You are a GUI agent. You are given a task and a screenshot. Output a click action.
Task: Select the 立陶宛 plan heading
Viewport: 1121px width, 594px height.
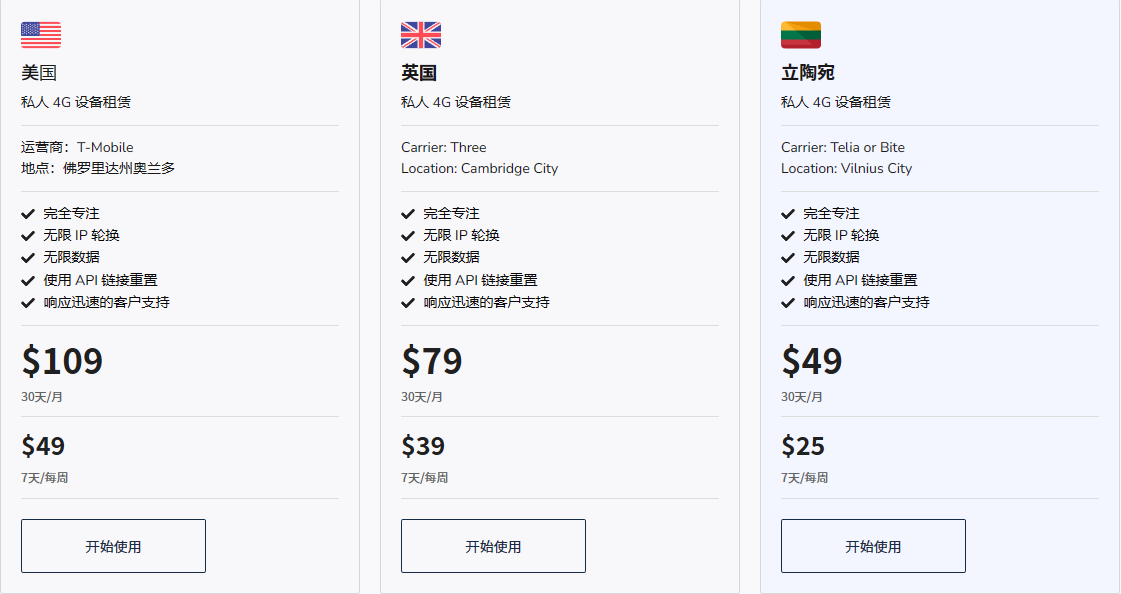pos(808,72)
